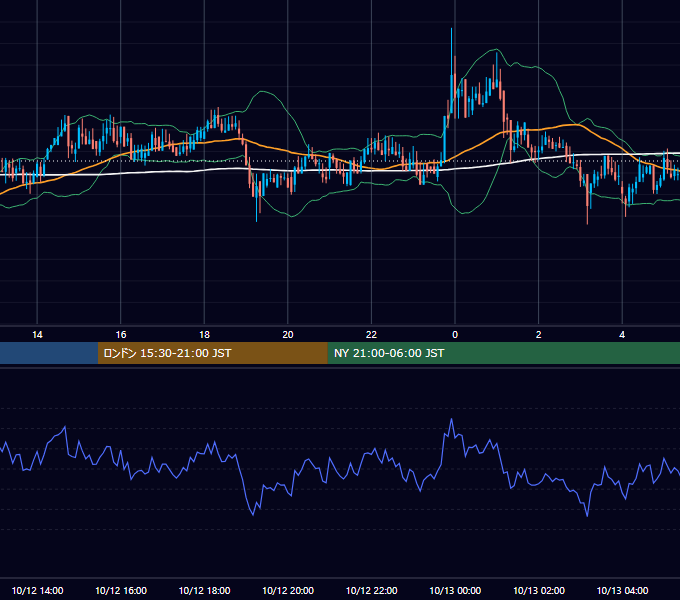The image size is (680, 600).
Task: Click the '10/13 00:00' date label
Action: click(455, 590)
